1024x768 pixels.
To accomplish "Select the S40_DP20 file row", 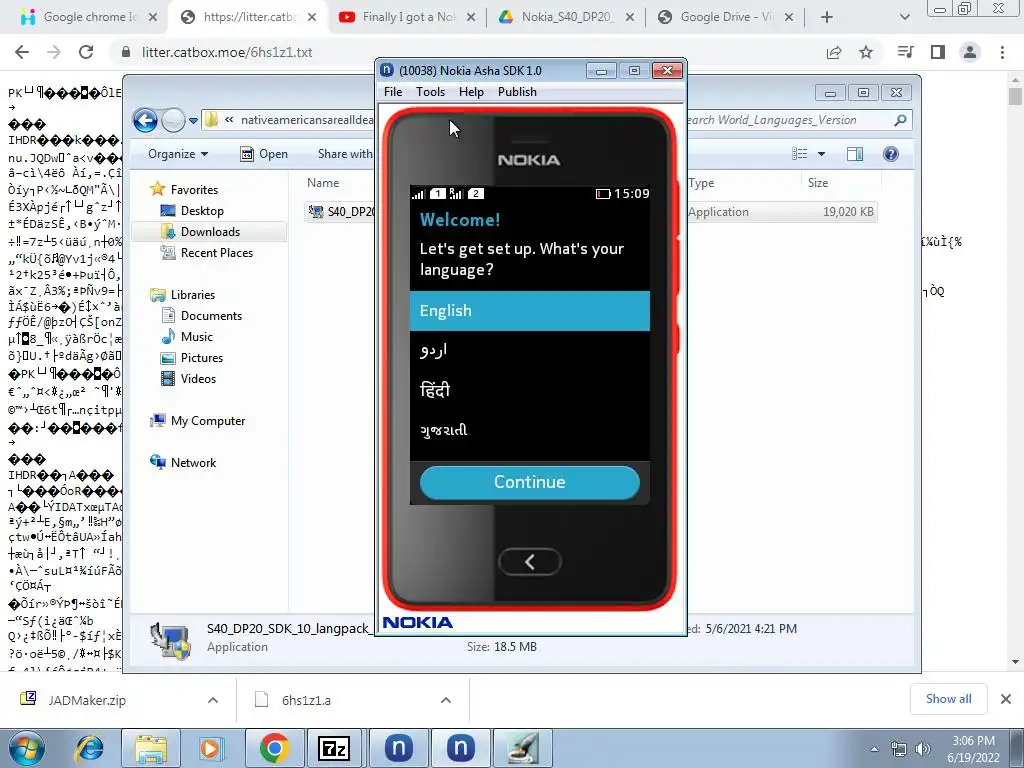I will pos(591,212).
